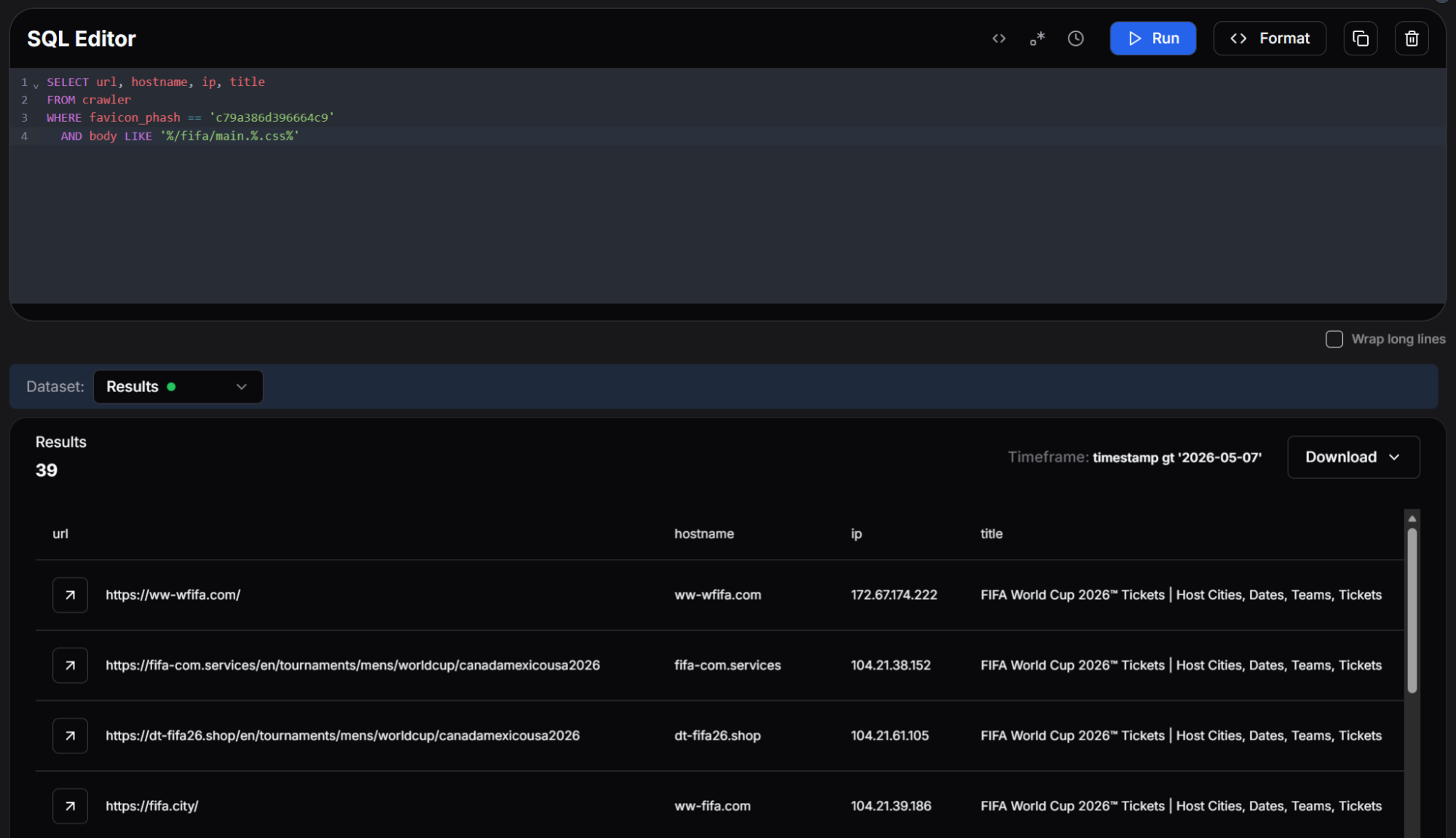Open the dt-fifa26.shop URL link arrow
Image resolution: width=1456 pixels, height=838 pixels.
pyautogui.click(x=70, y=736)
